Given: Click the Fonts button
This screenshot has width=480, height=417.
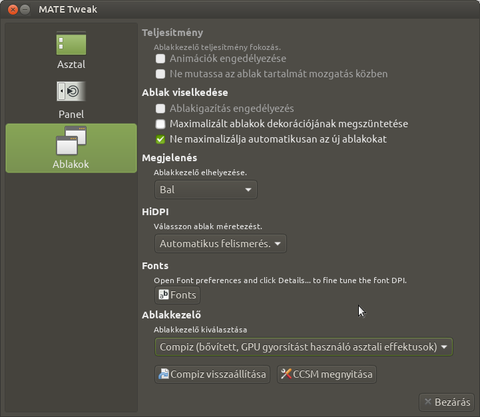Looking at the screenshot, I should click(177, 295).
